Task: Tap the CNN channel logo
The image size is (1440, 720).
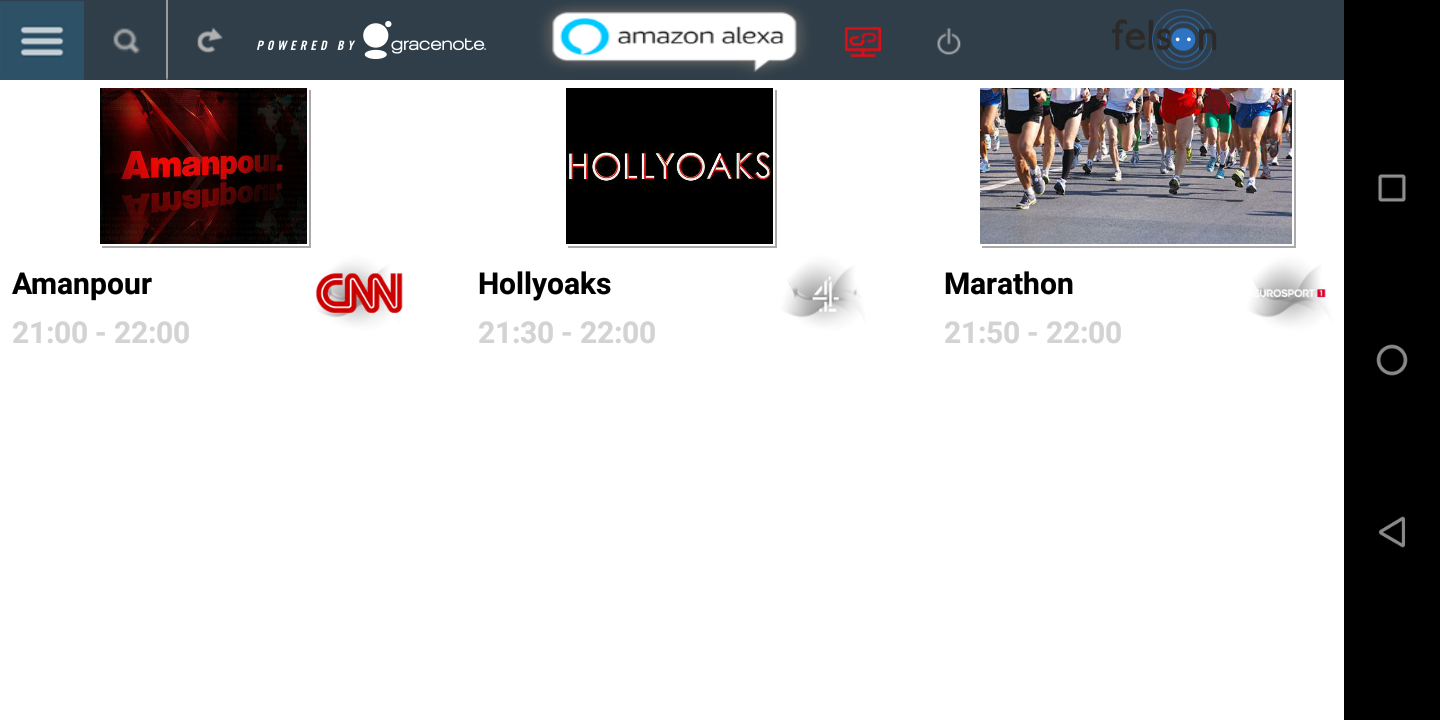Action: 359,293
